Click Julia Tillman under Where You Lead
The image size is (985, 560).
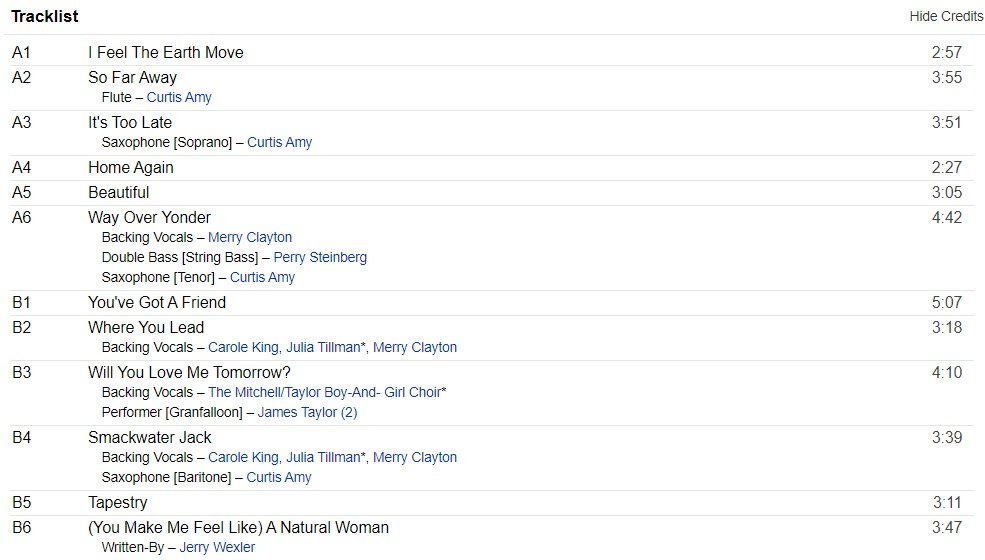pos(324,347)
